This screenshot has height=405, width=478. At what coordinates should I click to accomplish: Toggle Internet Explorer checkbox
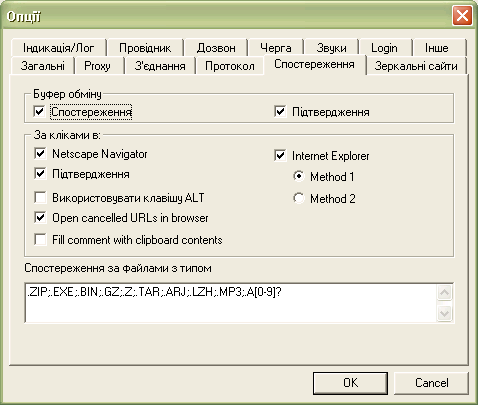coord(280,155)
